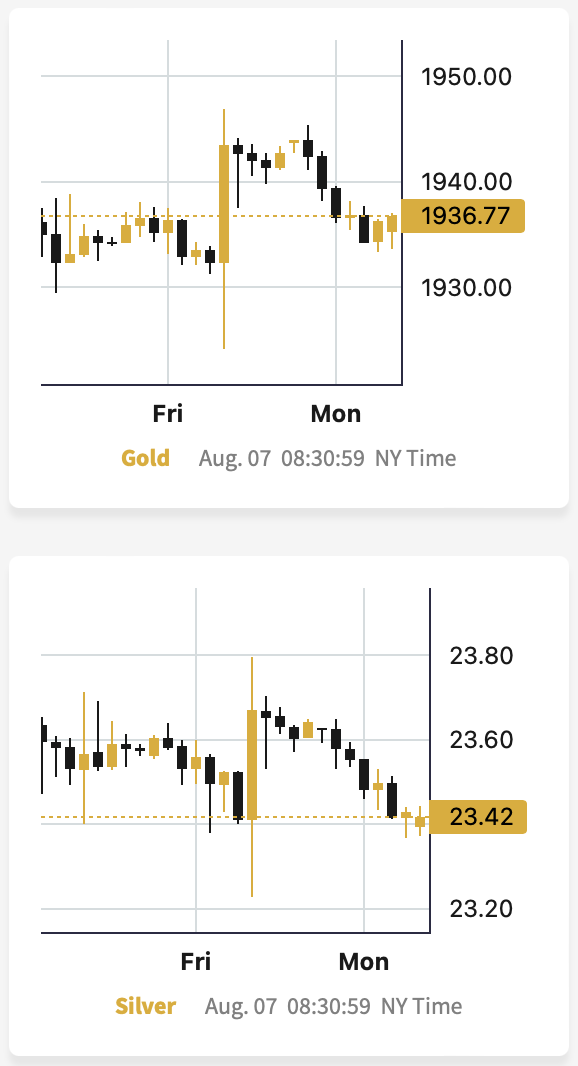Click the Mon marker on the gold chart

336,413
